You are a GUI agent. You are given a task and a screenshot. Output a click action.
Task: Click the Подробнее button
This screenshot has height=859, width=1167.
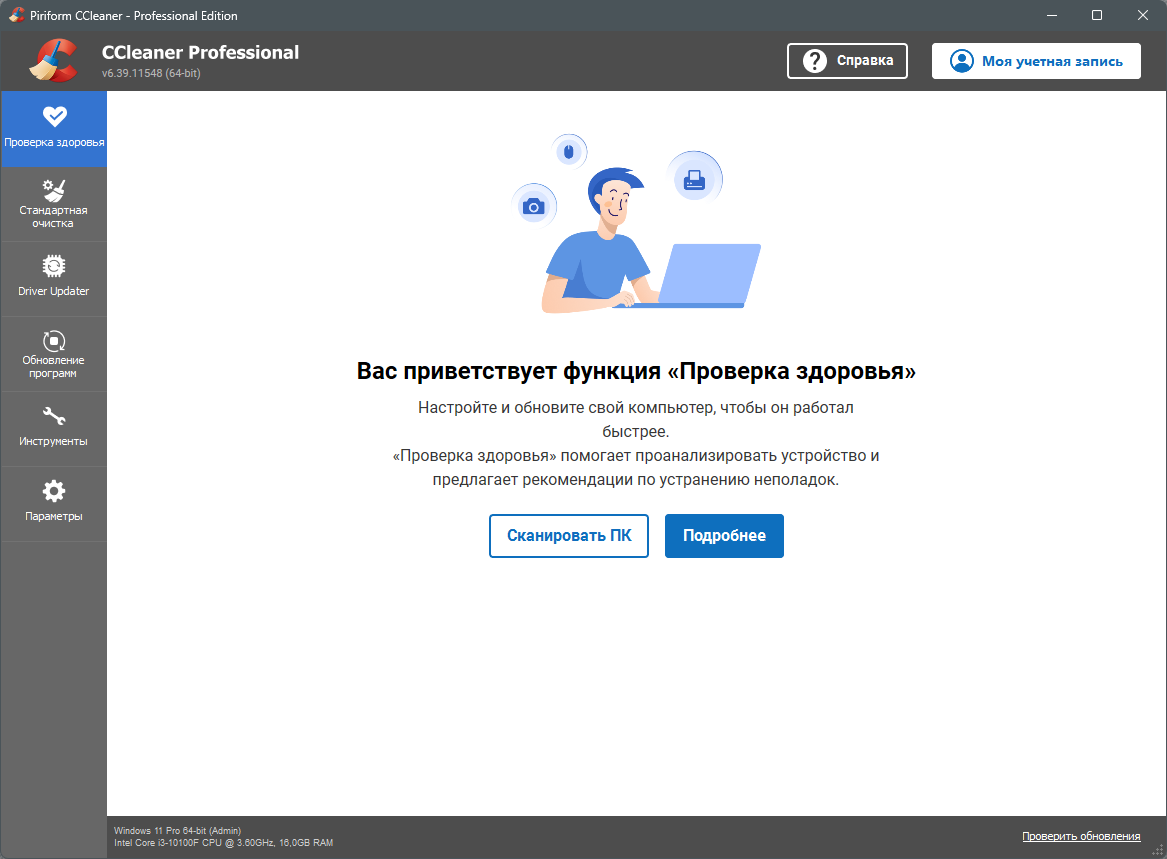724,536
